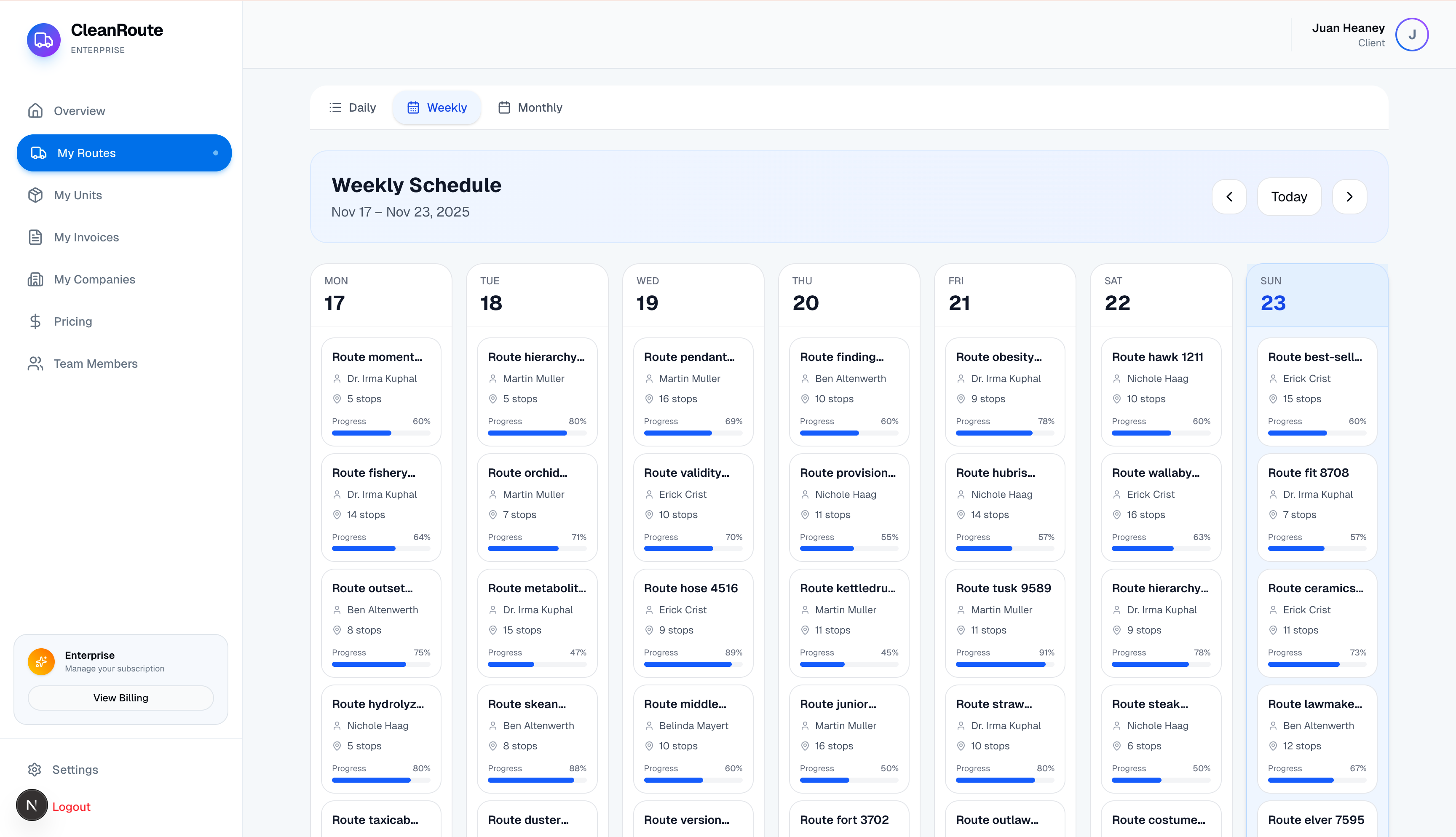This screenshot has height=837, width=1456.
Task: Click the previous week chevron arrow
Action: point(1229,196)
